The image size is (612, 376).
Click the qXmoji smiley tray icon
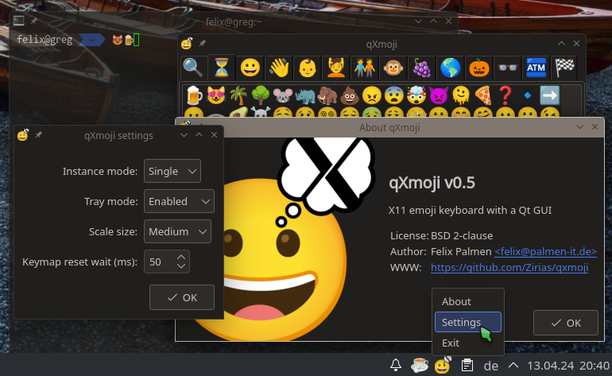(x=443, y=365)
